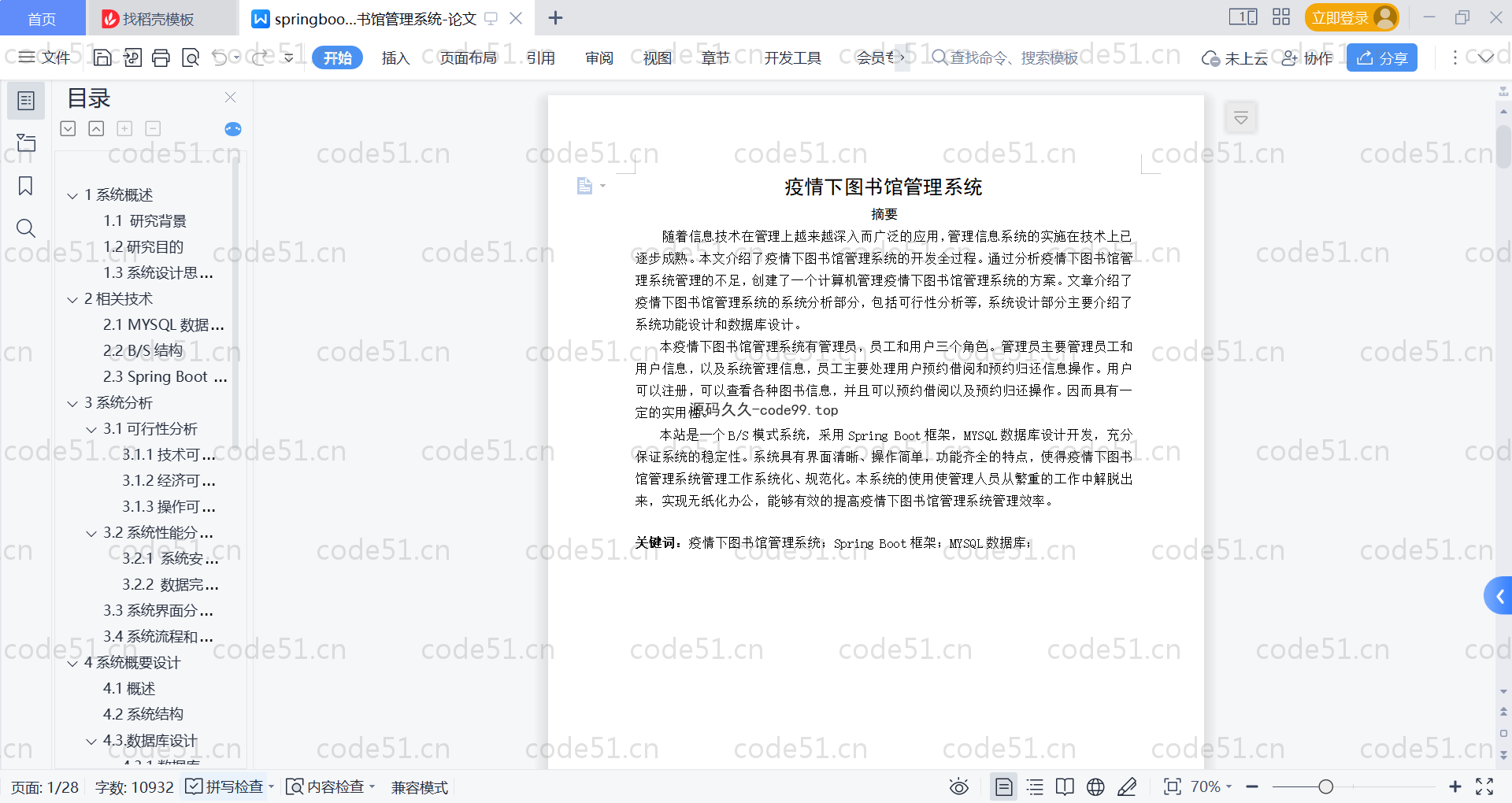
Task: Open Print Preview from the quick toolbar
Action: tap(191, 57)
